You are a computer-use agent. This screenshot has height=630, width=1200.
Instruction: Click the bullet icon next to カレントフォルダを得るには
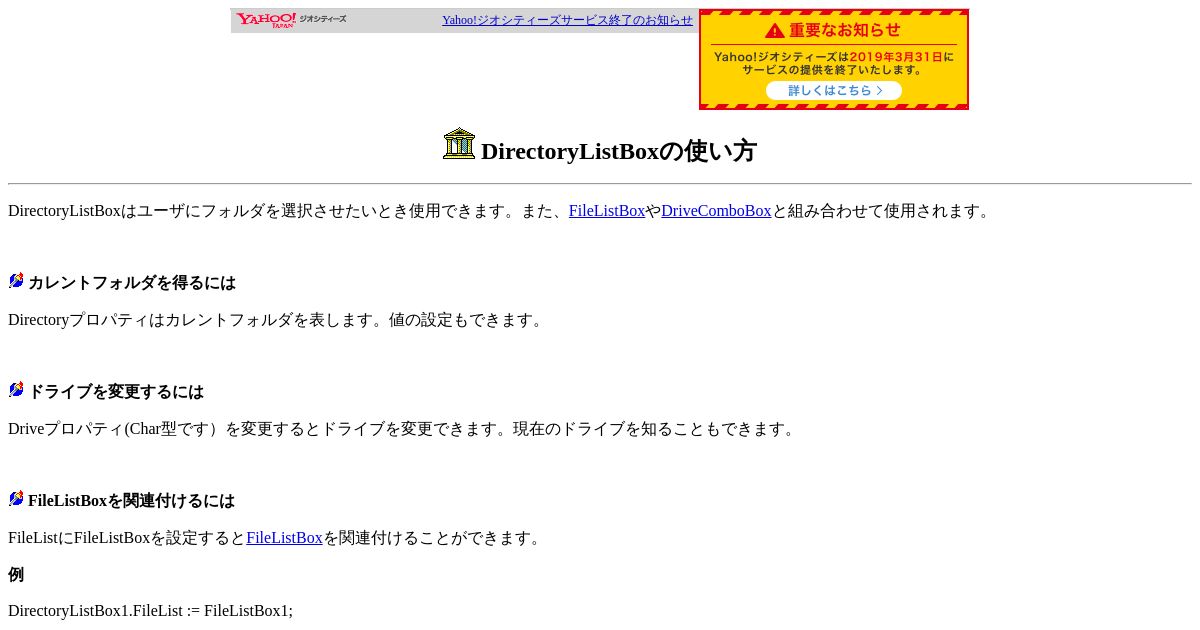(x=16, y=281)
